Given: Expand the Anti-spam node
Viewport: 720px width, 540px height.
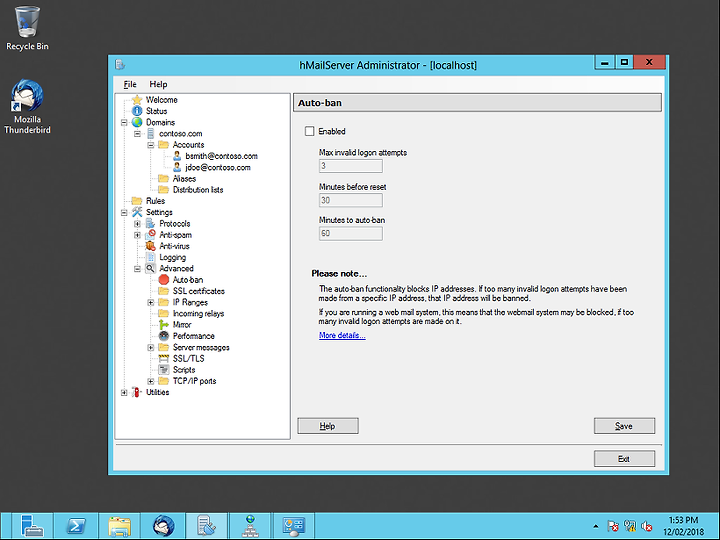Looking at the screenshot, I should (137, 235).
